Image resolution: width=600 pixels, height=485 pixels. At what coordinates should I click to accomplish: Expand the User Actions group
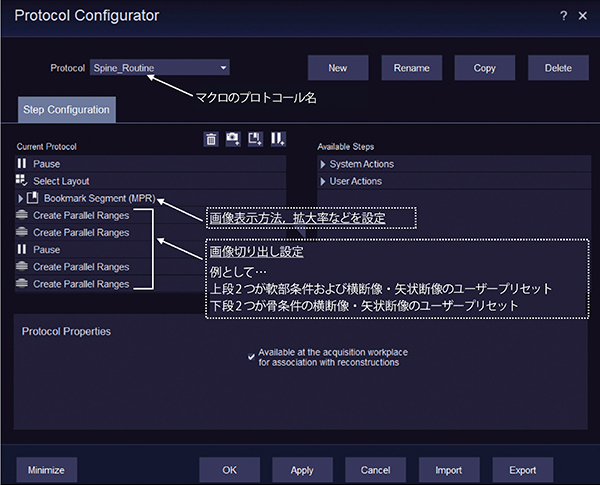323,181
